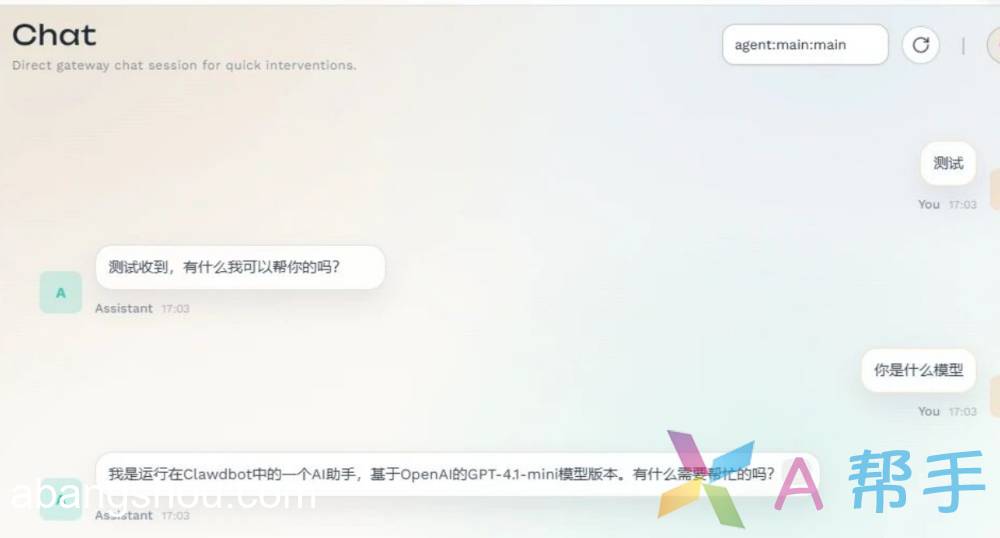Screen dimensions: 1000x538
Task: Click the refresh chat button
Action: (921, 45)
